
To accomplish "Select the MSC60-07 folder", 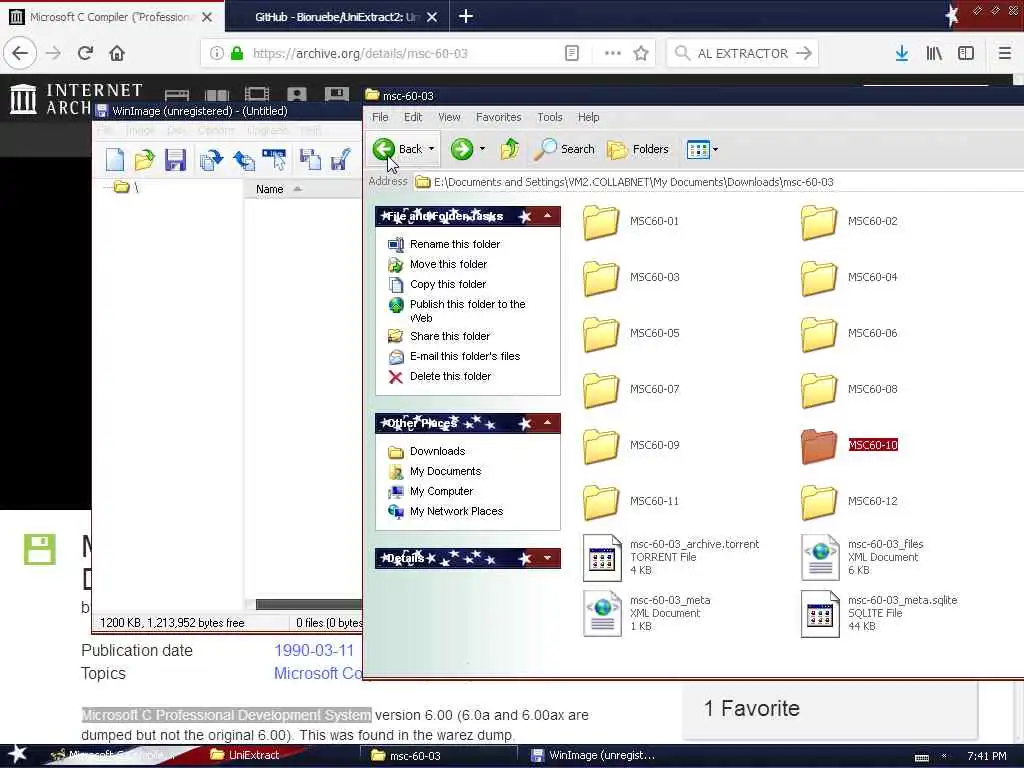I will 631,389.
